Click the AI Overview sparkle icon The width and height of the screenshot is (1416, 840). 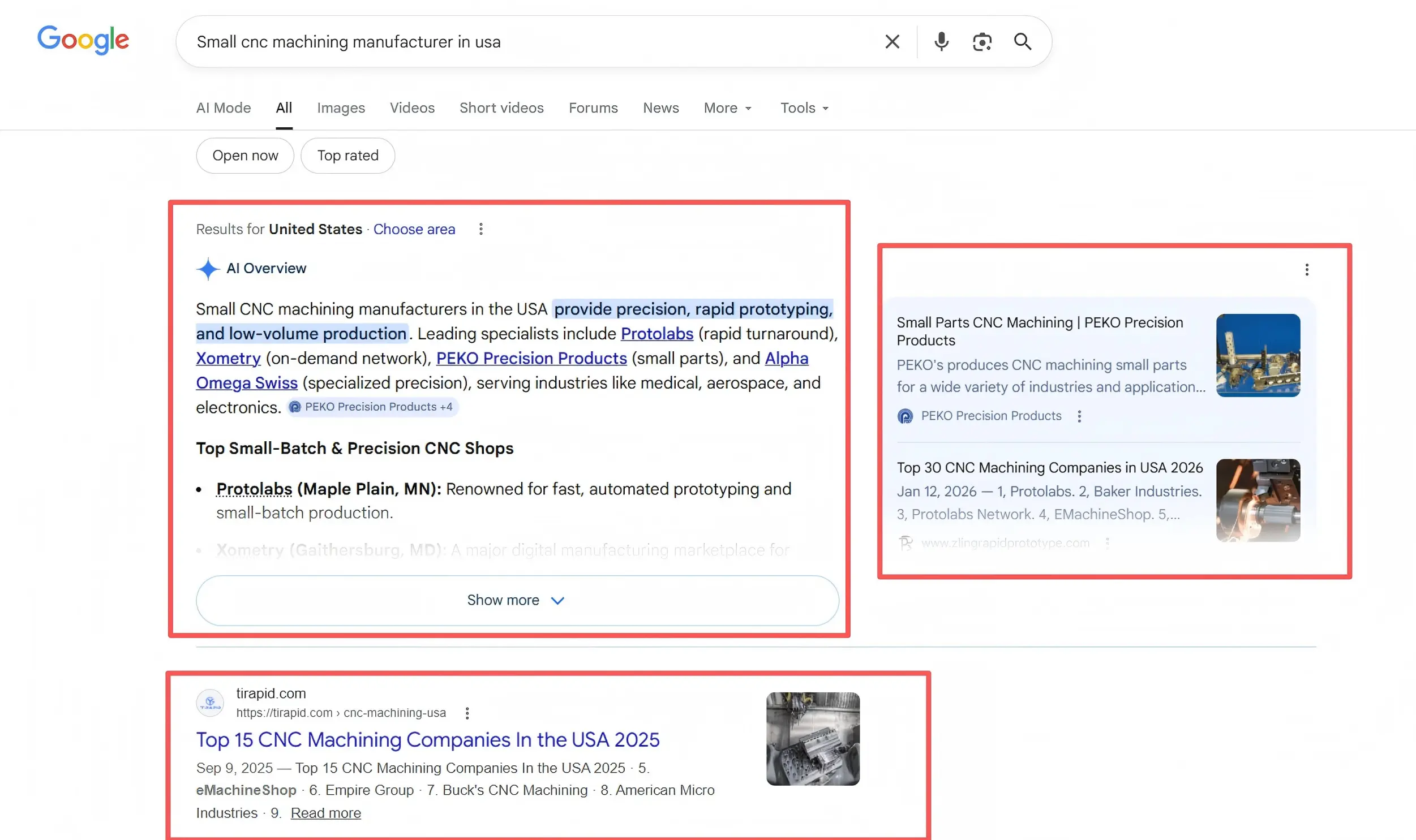click(208, 269)
